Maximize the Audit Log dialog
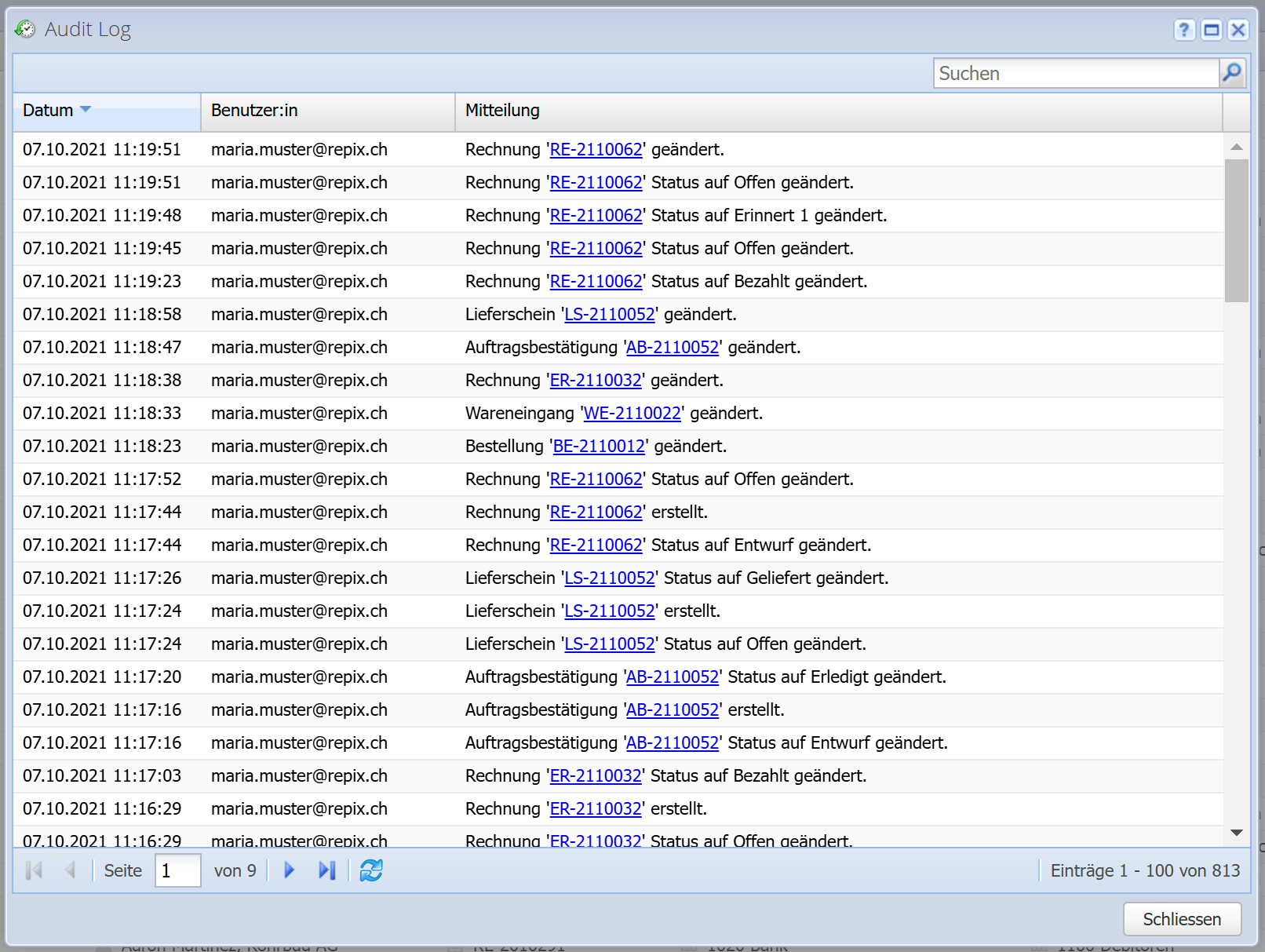The image size is (1265, 952). [1212, 30]
